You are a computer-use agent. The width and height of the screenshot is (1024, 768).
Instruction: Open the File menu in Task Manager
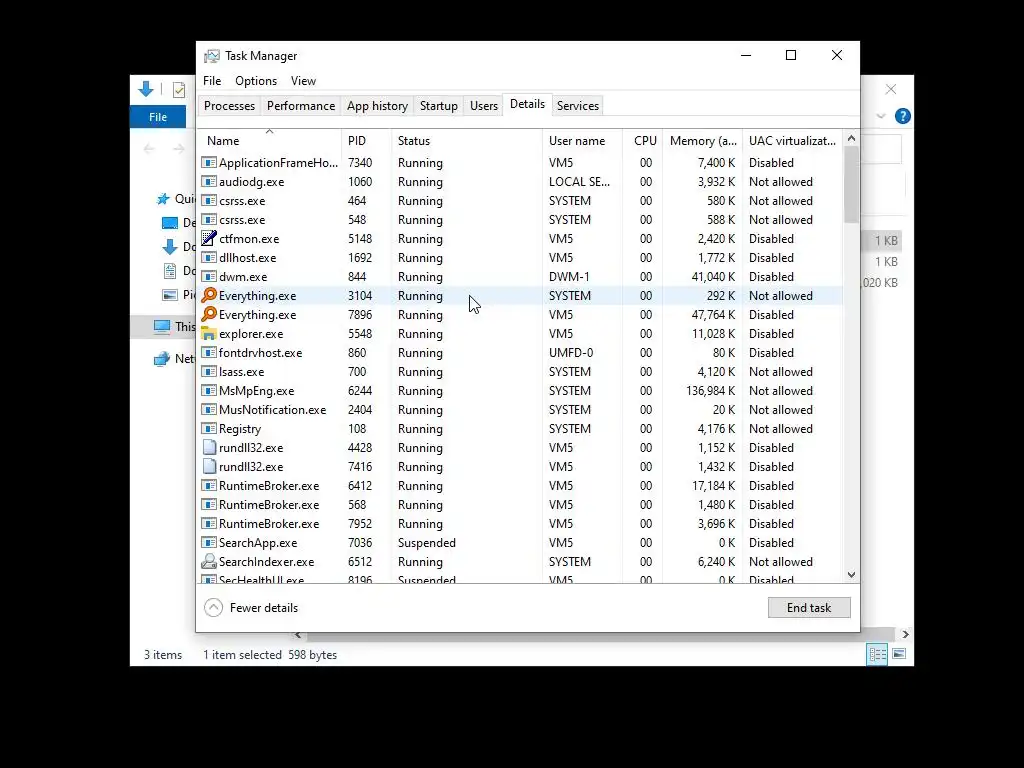(x=212, y=81)
